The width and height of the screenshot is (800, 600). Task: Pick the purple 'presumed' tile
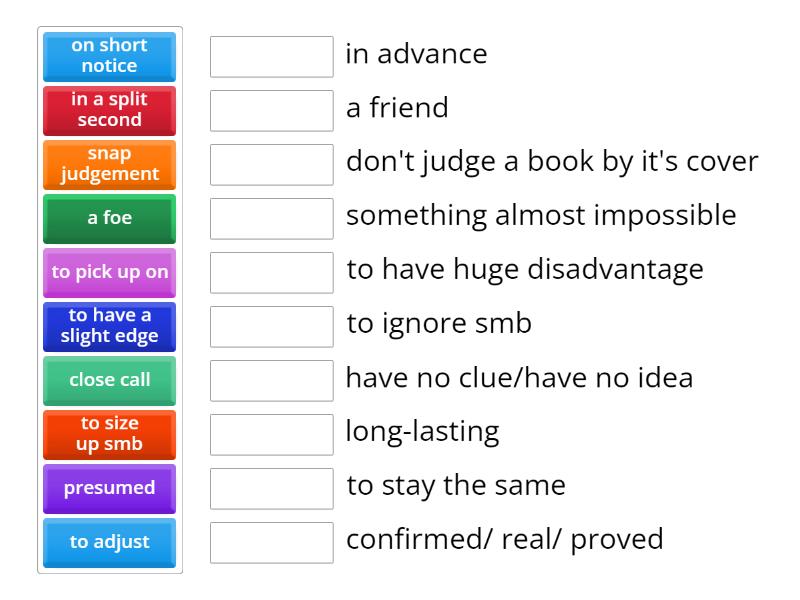tap(110, 488)
